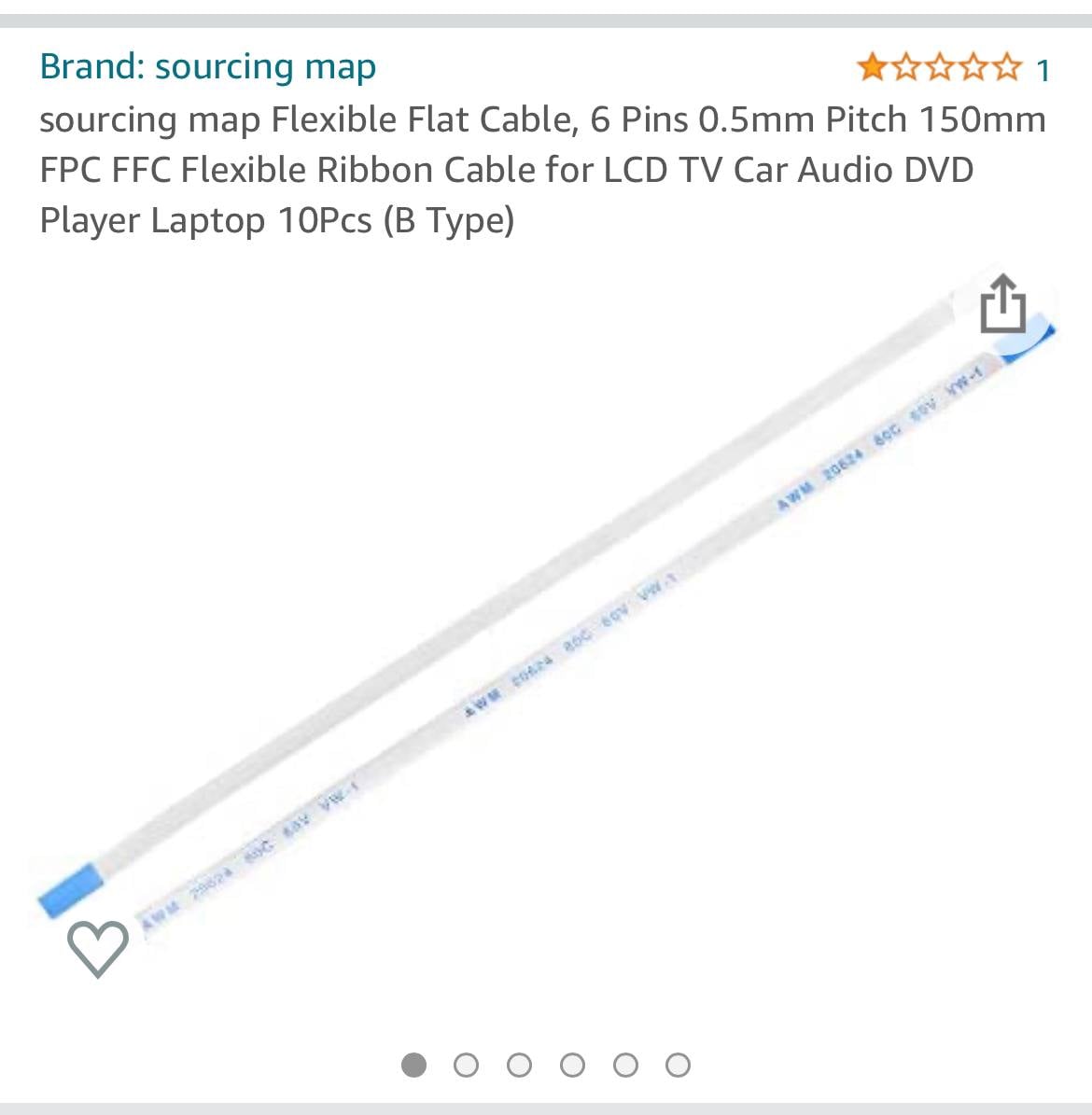The image size is (1092, 1115).
Task: Click the second empty rating star
Action: [905, 67]
